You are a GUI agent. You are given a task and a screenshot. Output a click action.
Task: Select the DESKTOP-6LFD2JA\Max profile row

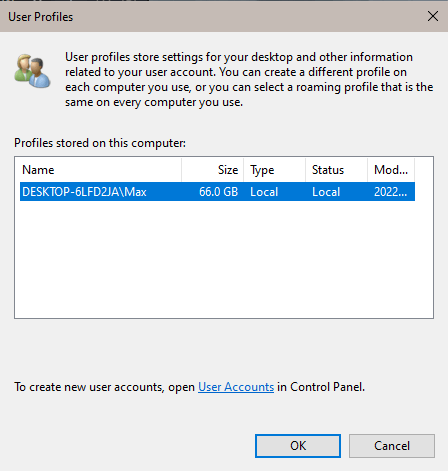tap(217, 192)
